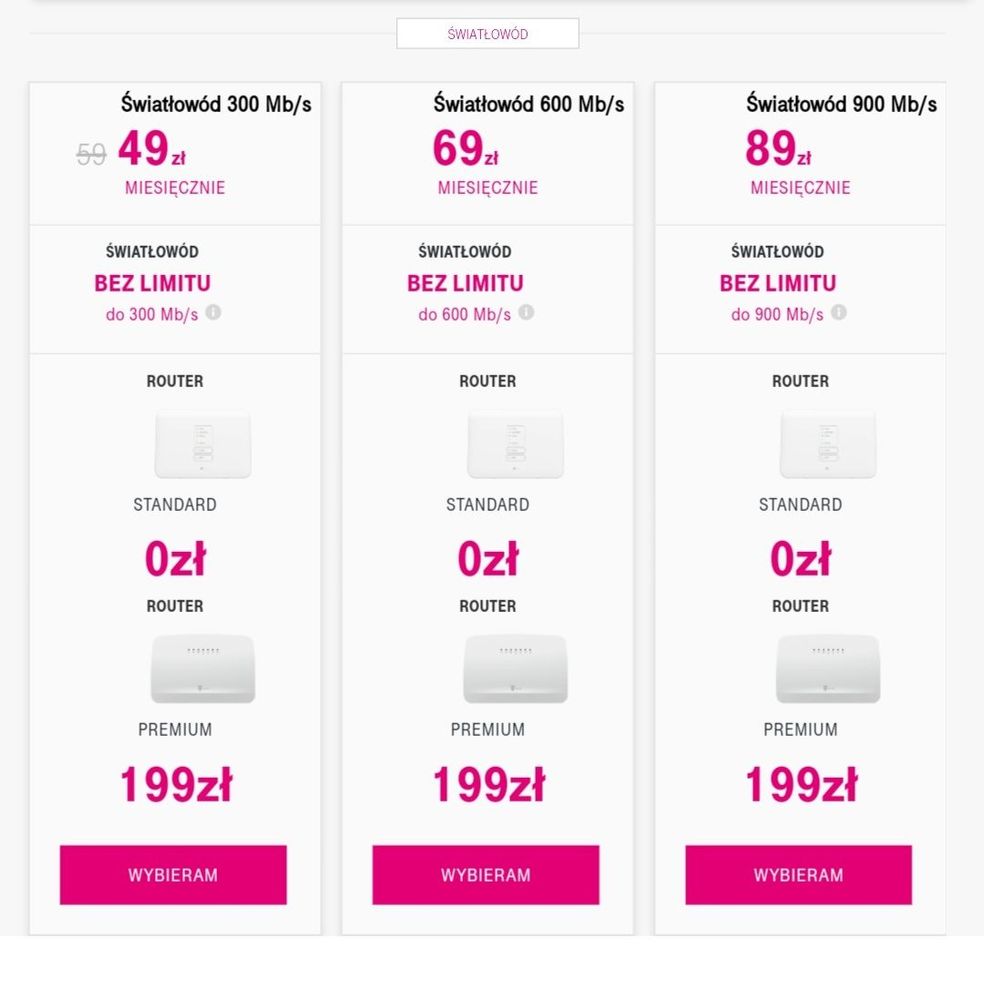984x999 pixels.
Task: Click the Światłowód 900 Mb/s plan title
Action: coord(841,103)
